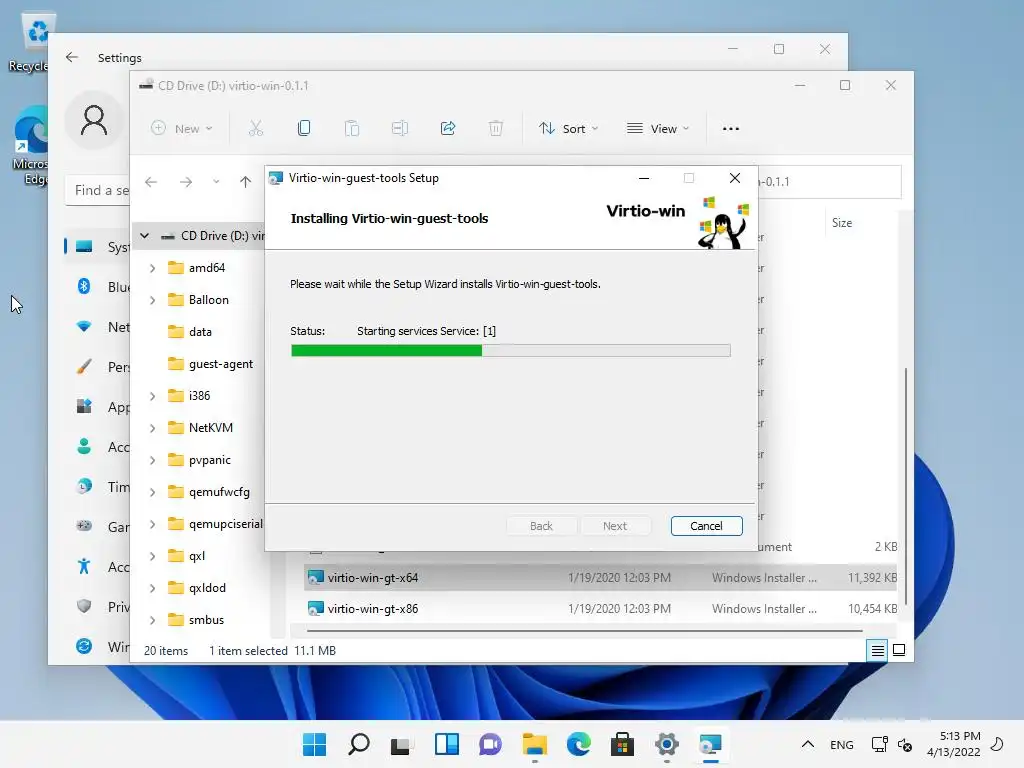Open taskbar Search
The image size is (1024, 768).
click(359, 744)
